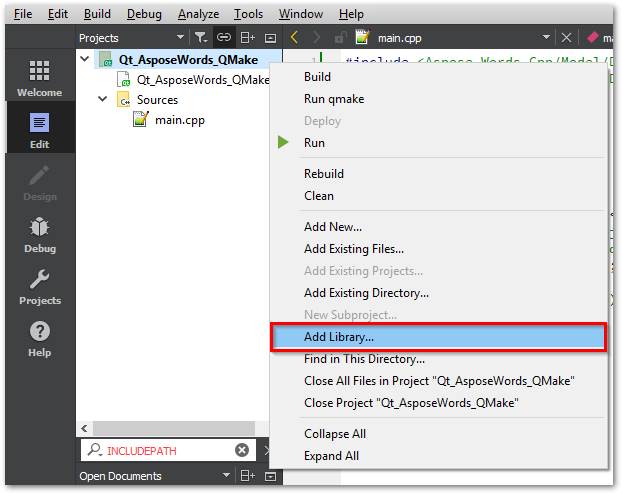
Task: Go back using the yellow left arrow
Action: pos(294,38)
